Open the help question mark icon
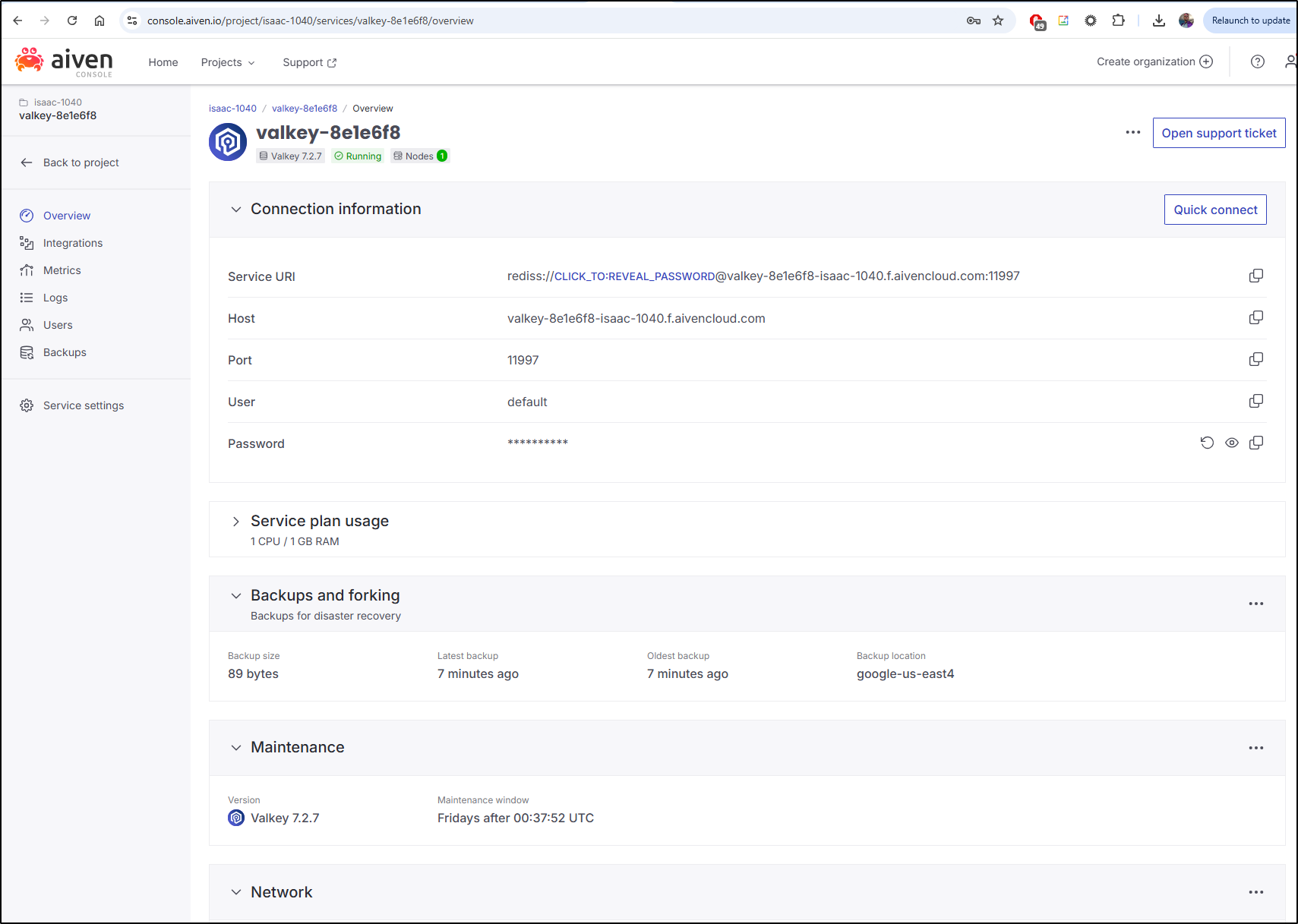Image resolution: width=1298 pixels, height=924 pixels. [1258, 61]
